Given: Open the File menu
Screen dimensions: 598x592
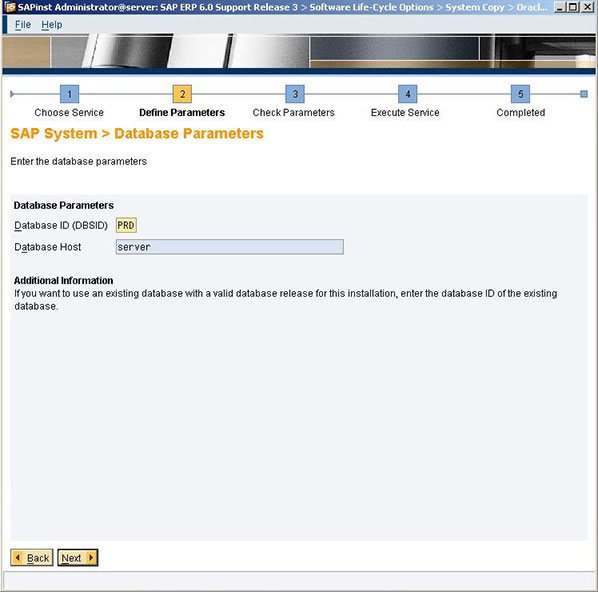Looking at the screenshot, I should (x=23, y=25).
